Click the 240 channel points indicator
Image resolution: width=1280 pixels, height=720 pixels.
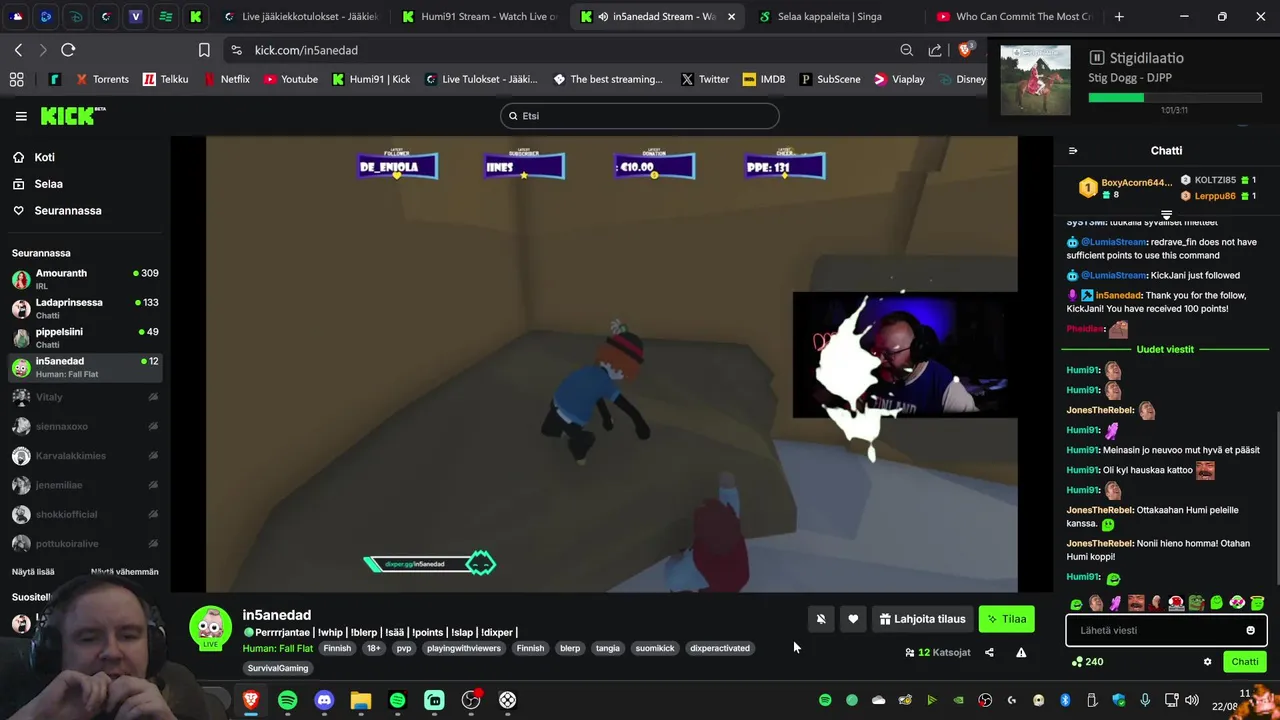(x=1087, y=662)
